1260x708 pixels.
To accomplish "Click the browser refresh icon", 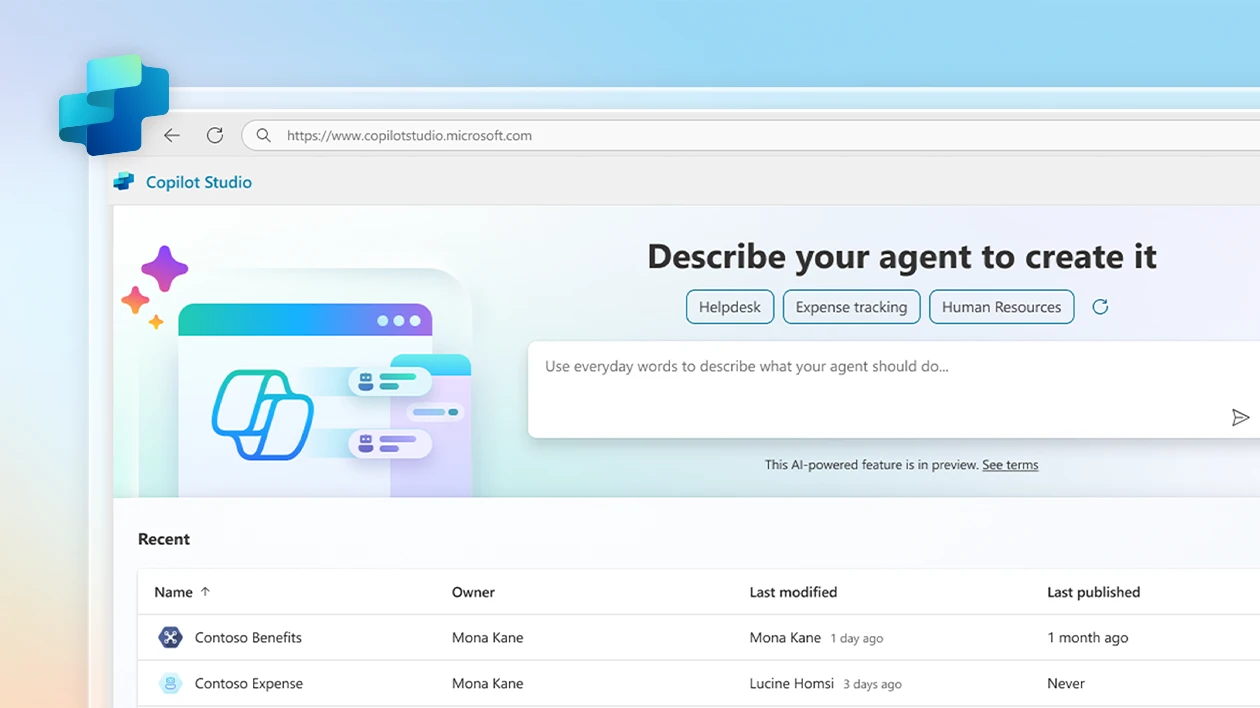I will (x=214, y=135).
